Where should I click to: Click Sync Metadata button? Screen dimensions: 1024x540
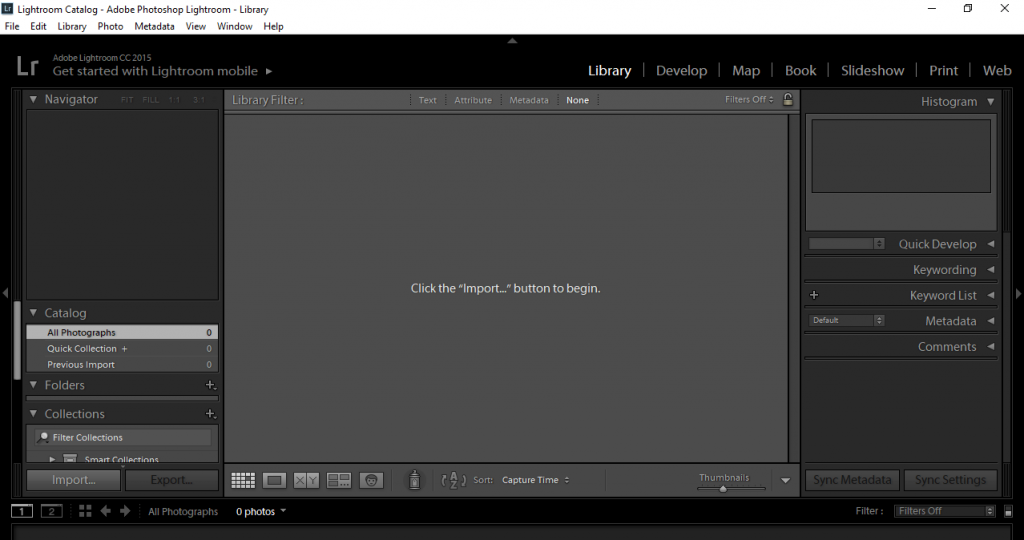pyautogui.click(x=852, y=480)
